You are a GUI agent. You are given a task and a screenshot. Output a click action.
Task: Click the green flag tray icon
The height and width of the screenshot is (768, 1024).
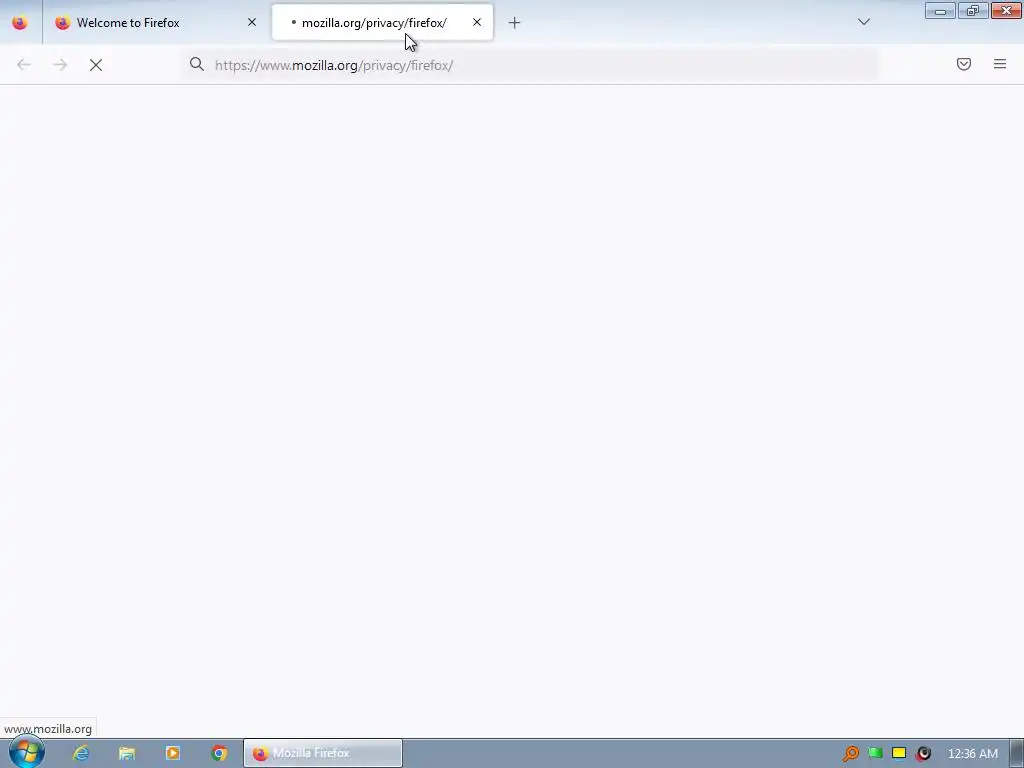pos(875,754)
